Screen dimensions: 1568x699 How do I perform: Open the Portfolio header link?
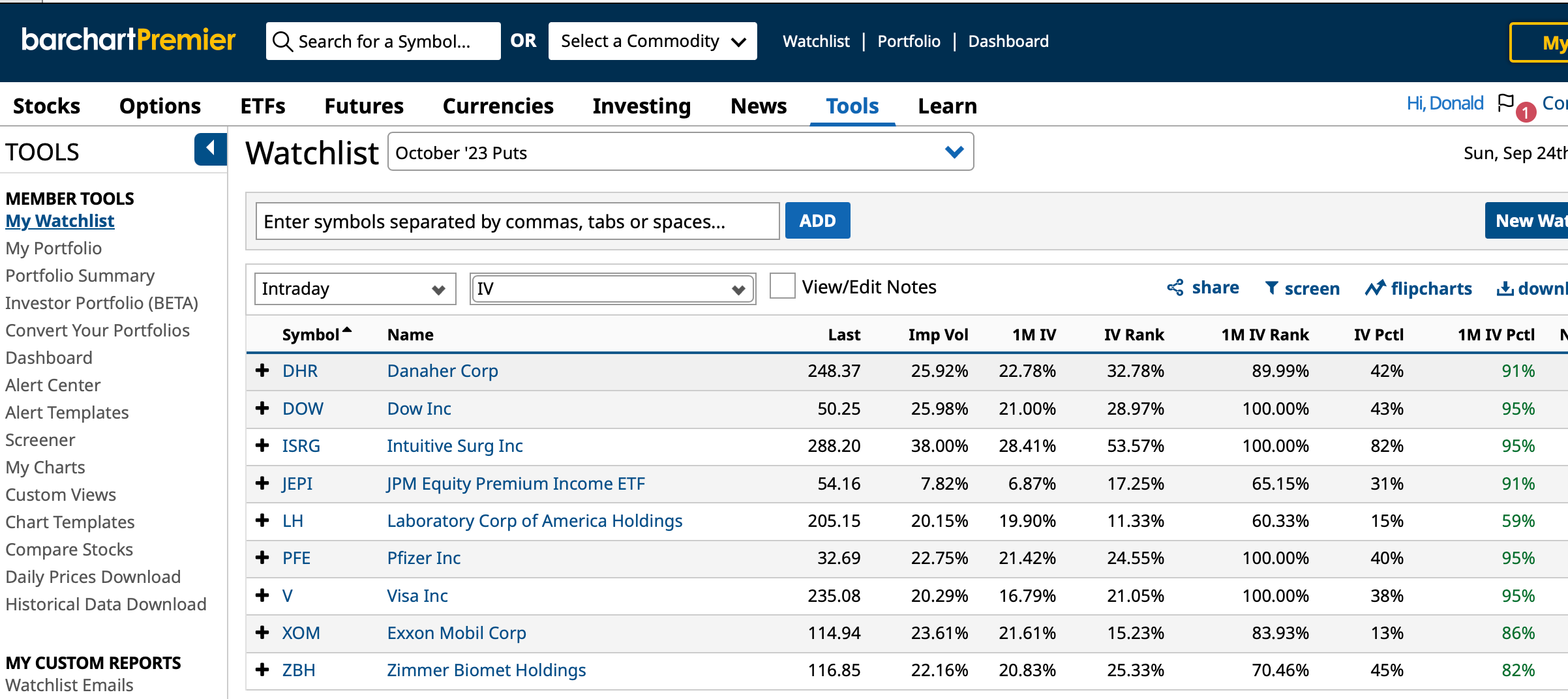click(909, 41)
